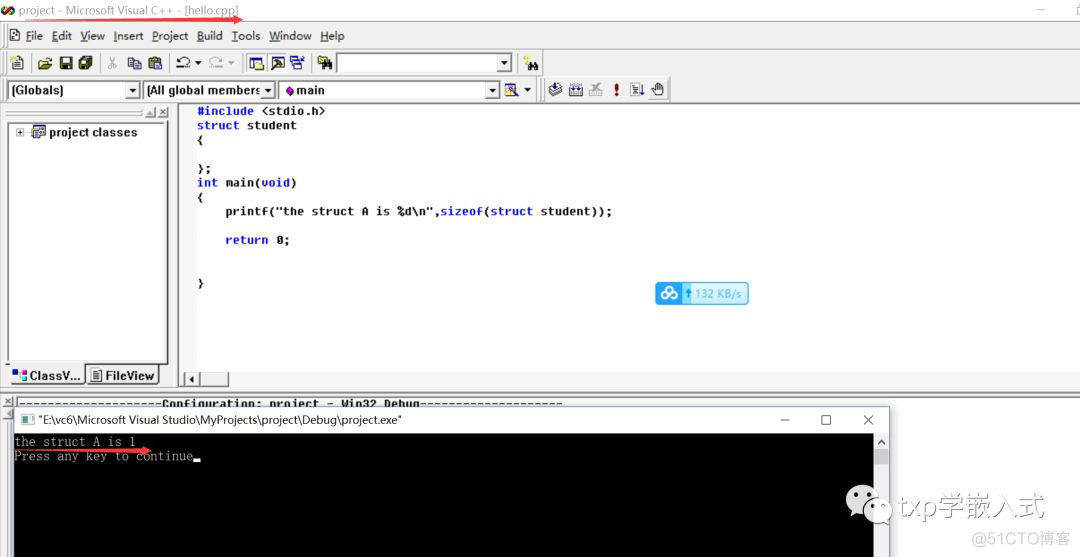Maximize the project.exe console window
The width and height of the screenshot is (1080, 557).
click(x=826, y=420)
